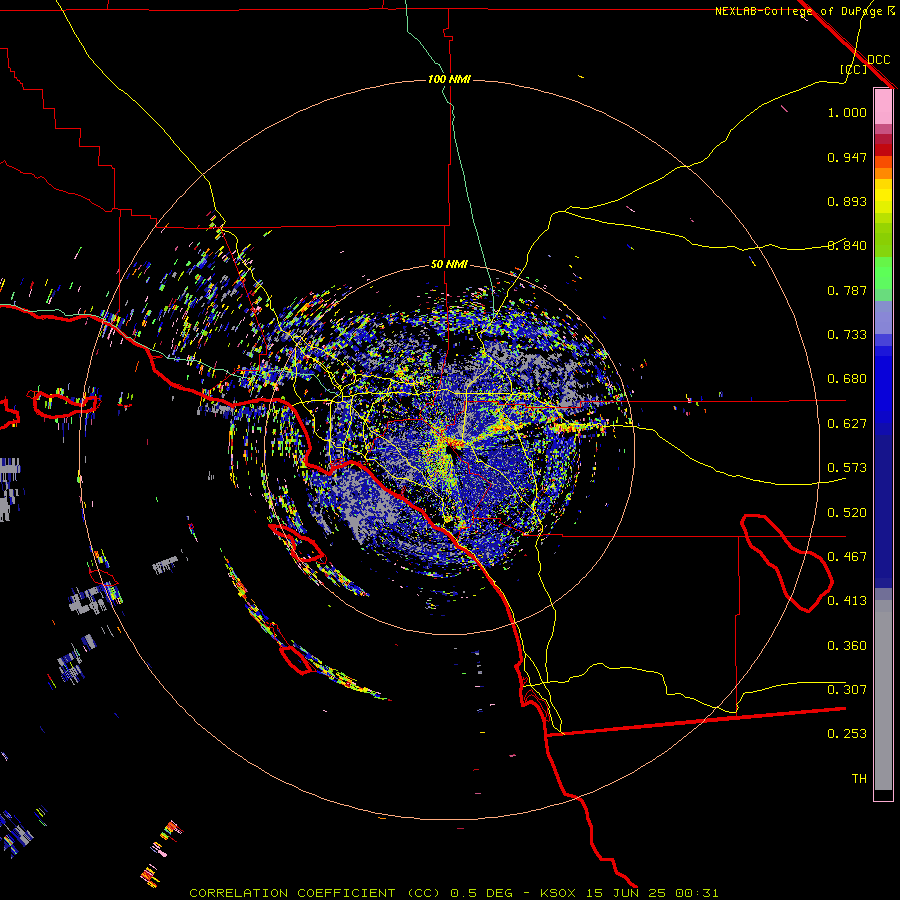Click the pink swatch atop the color bar
The width and height of the screenshot is (900, 900).
click(883, 107)
